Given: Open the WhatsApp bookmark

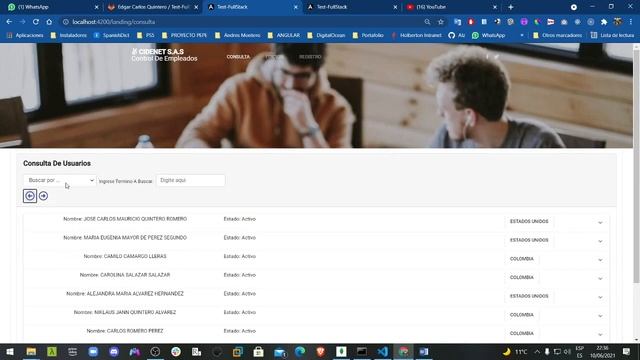Looking at the screenshot, I should [x=489, y=36].
